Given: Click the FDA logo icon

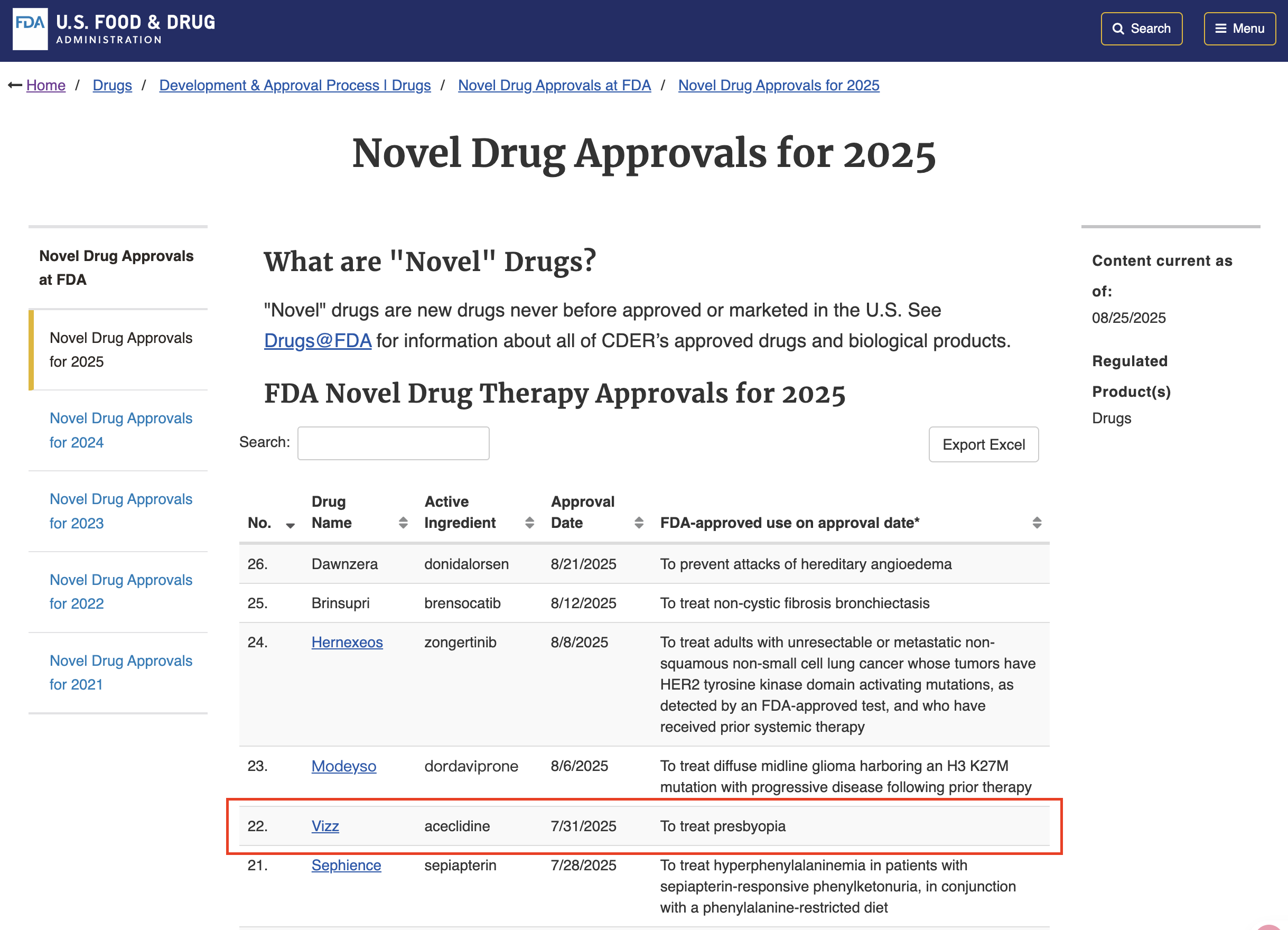Looking at the screenshot, I should 30,29.
